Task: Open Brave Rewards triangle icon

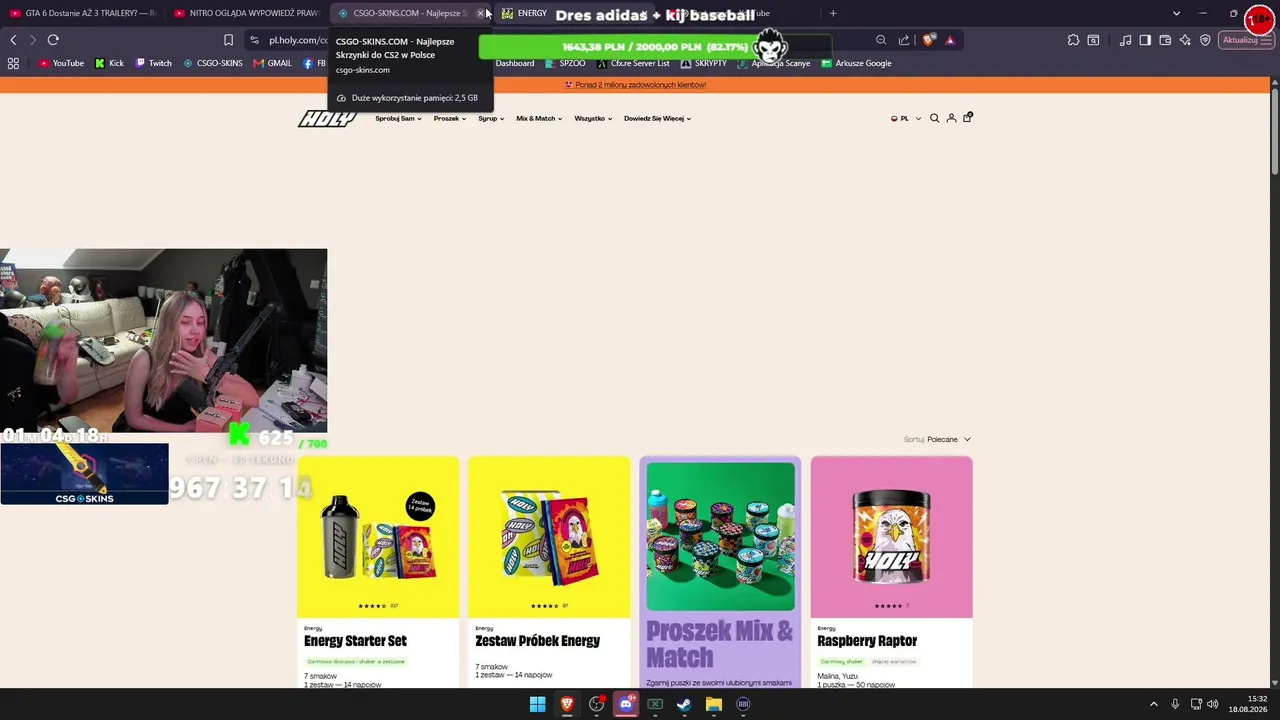Action: tap(950, 40)
